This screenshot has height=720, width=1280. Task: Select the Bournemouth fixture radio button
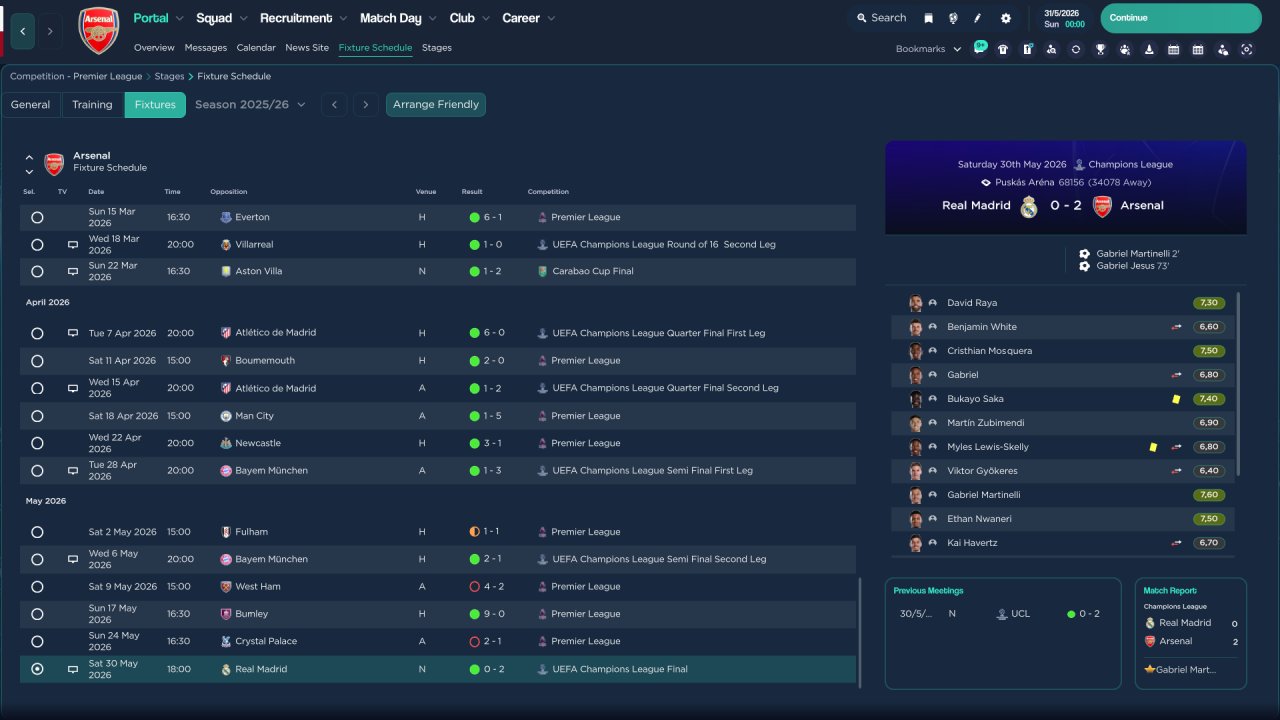(37, 360)
